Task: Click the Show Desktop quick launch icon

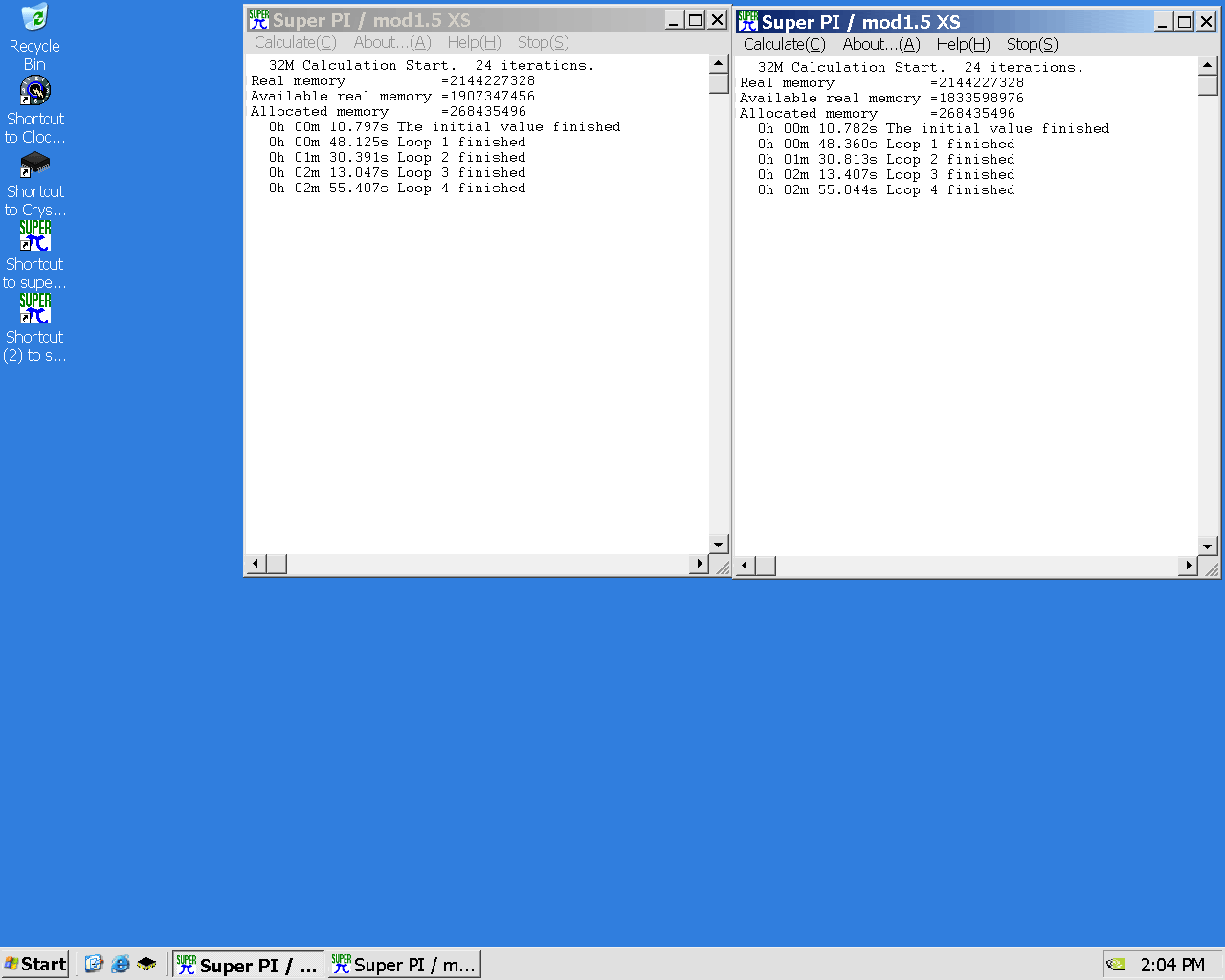Action: 94,964
